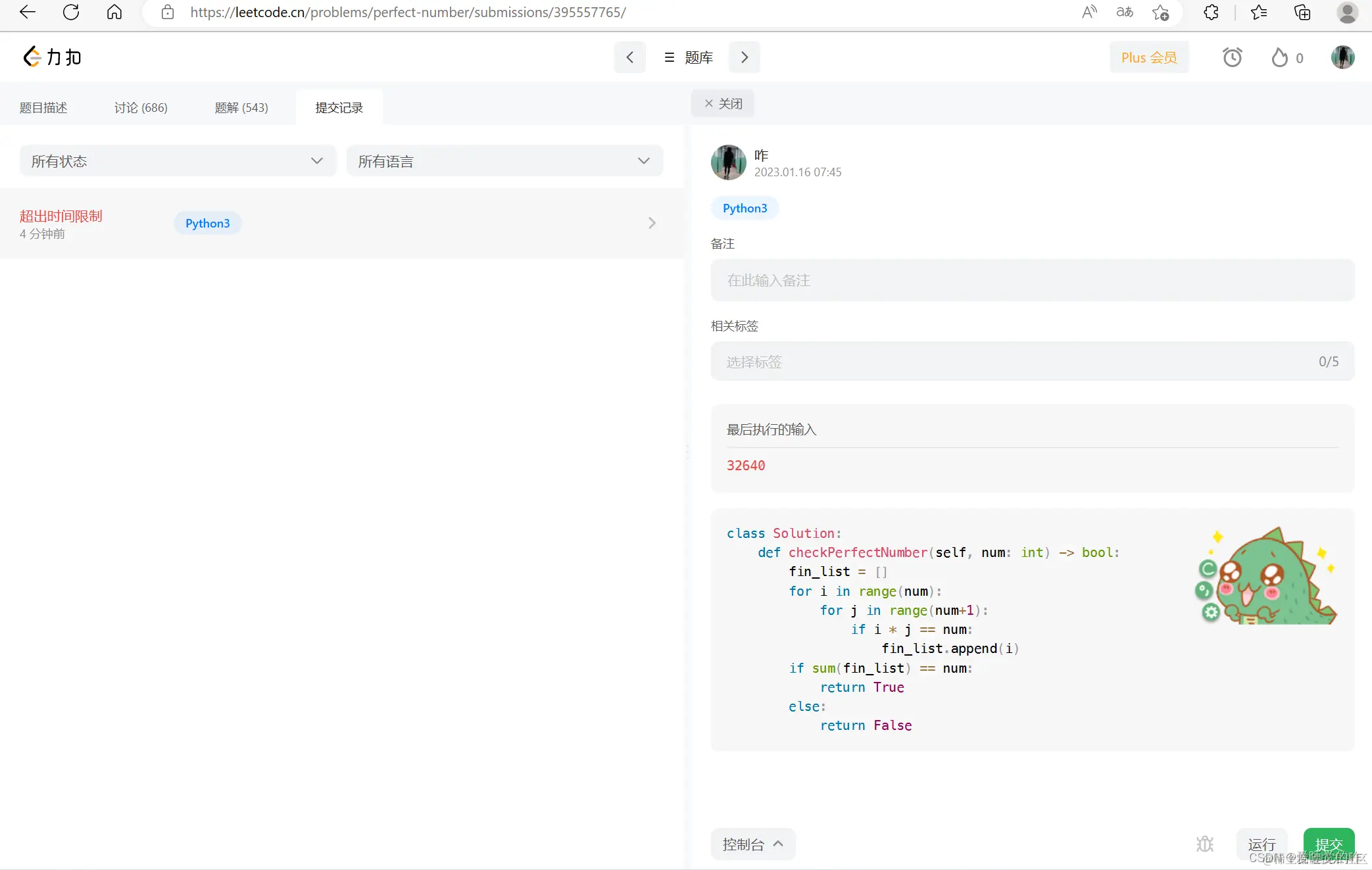Switch to 题解 (543) tab
The height and width of the screenshot is (870, 1372).
(x=241, y=107)
